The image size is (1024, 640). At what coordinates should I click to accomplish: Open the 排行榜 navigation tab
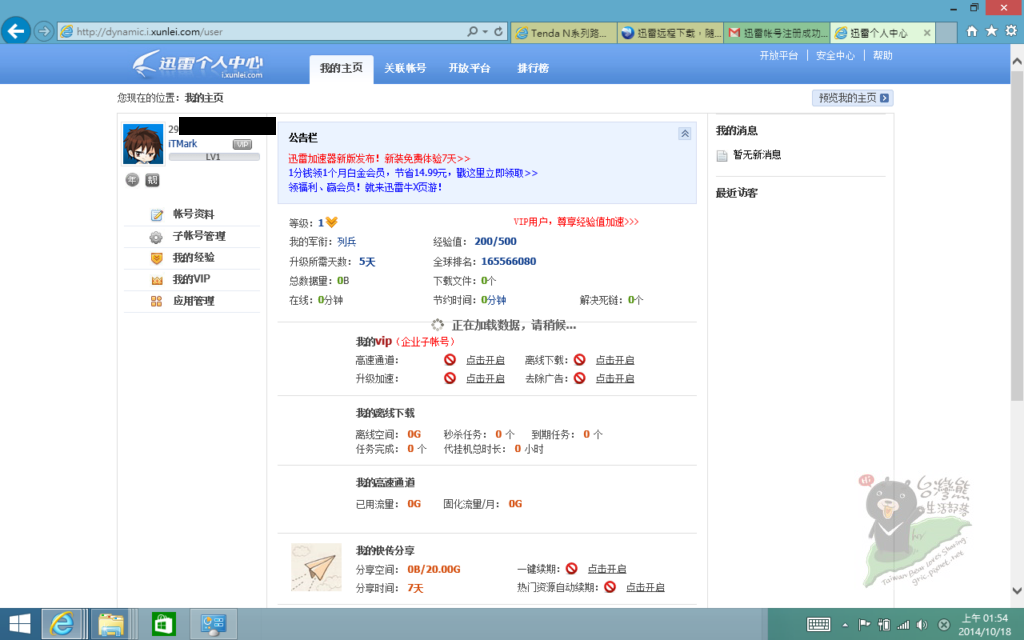click(x=533, y=69)
